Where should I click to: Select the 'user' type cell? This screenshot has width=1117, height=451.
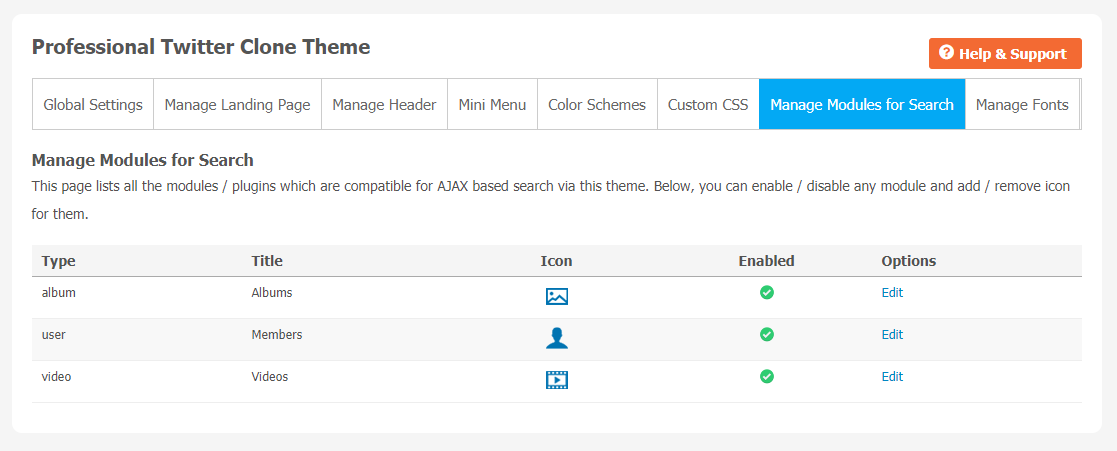pos(53,334)
